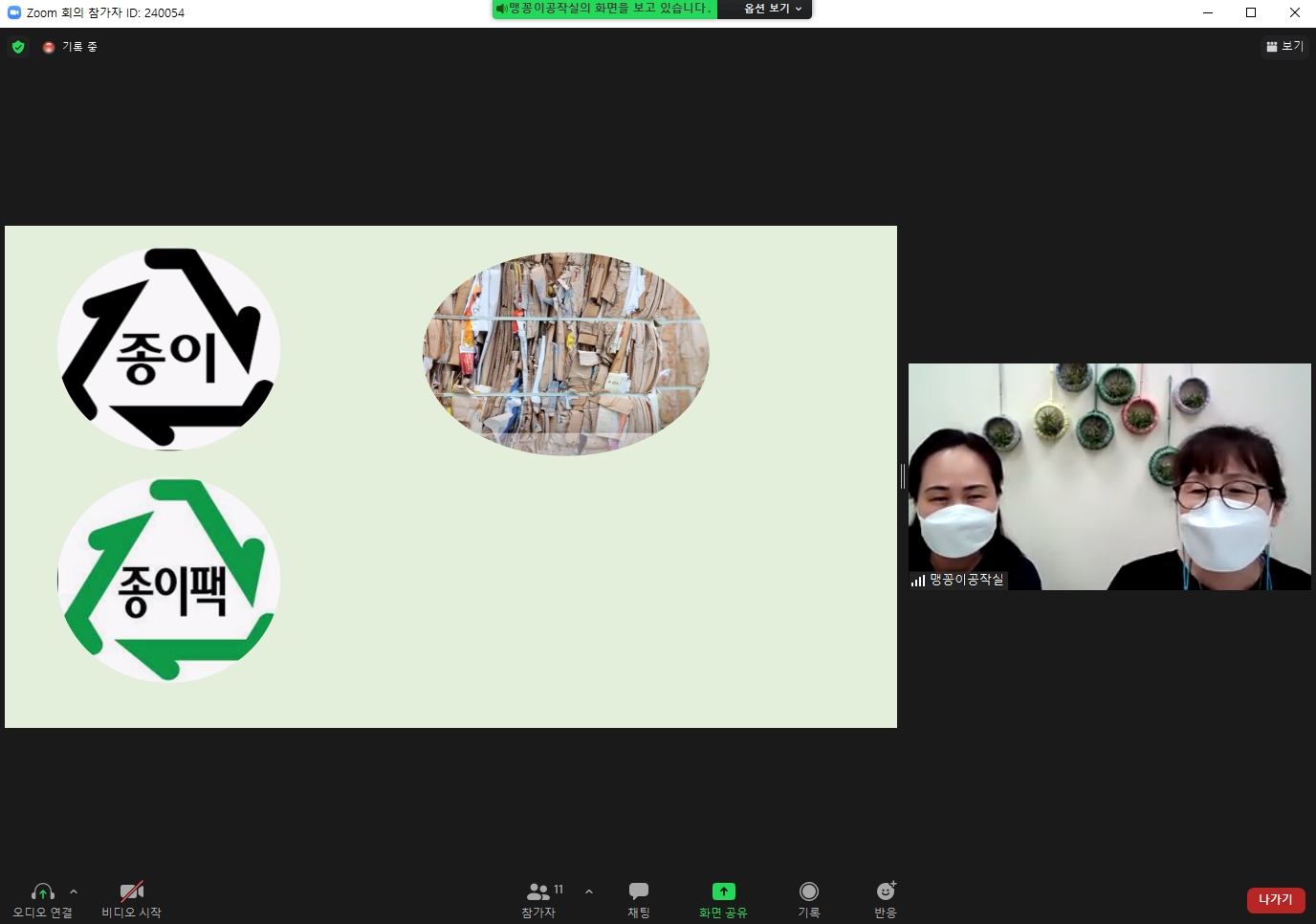The width and height of the screenshot is (1316, 924).
Task: Click the green 화면 공유 share screen icon
Action: (x=724, y=891)
